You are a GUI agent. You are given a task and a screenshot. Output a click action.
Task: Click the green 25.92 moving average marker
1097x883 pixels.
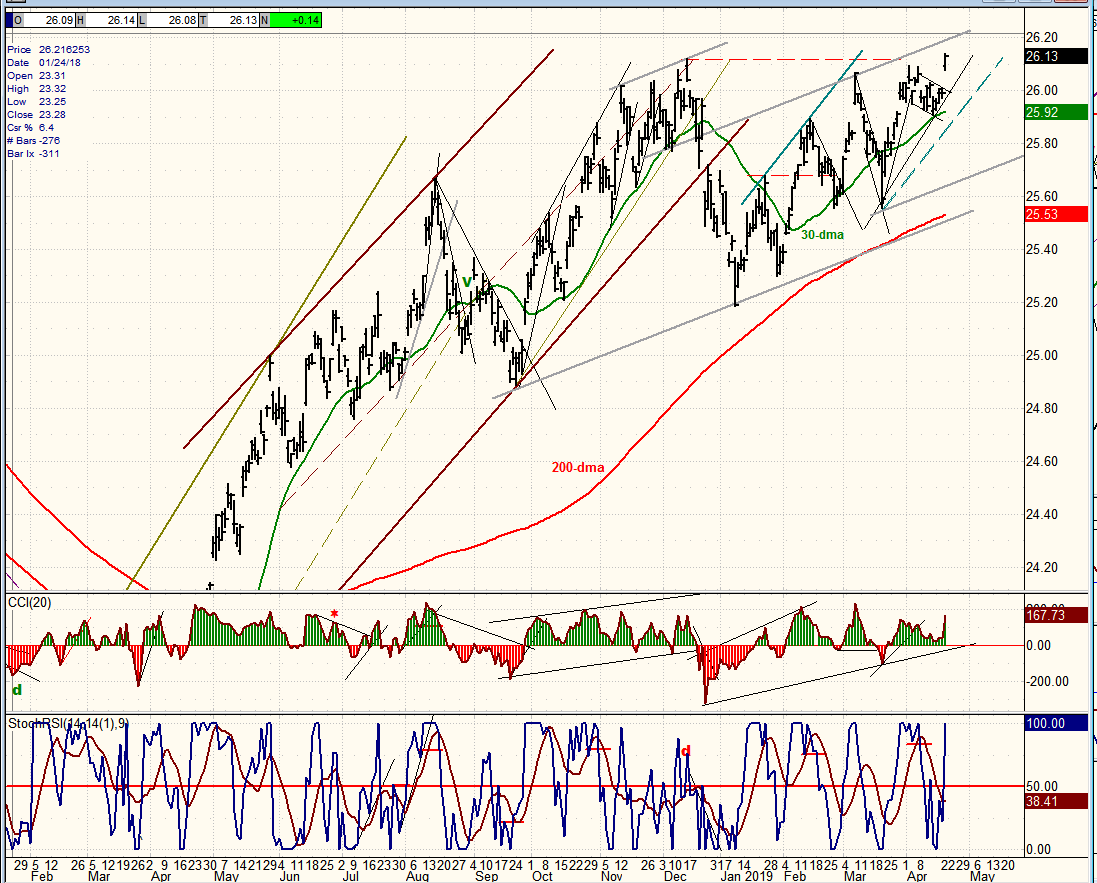pos(1056,112)
